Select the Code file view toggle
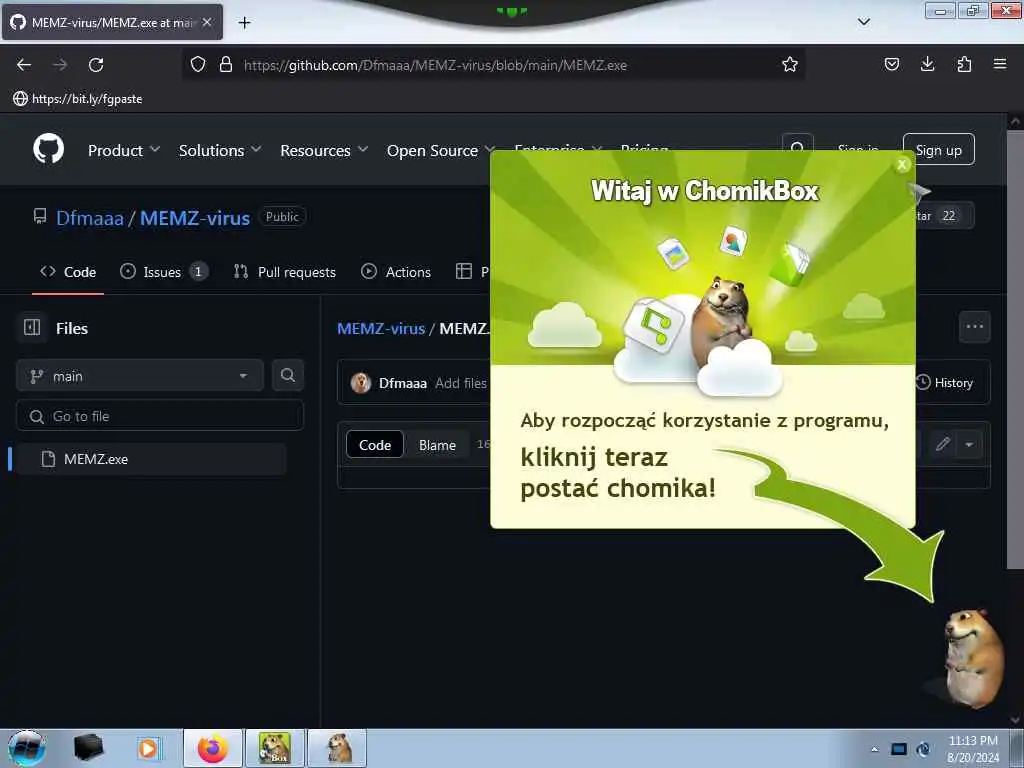 click(x=375, y=445)
